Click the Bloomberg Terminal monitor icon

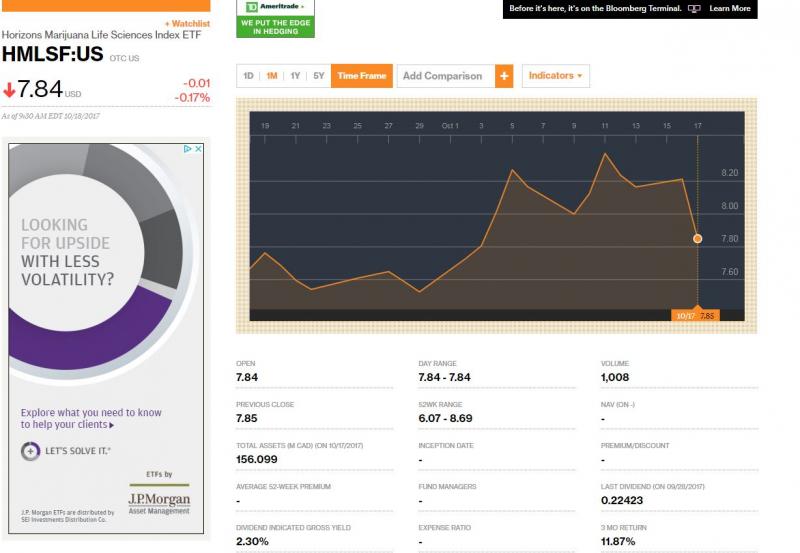click(x=694, y=9)
